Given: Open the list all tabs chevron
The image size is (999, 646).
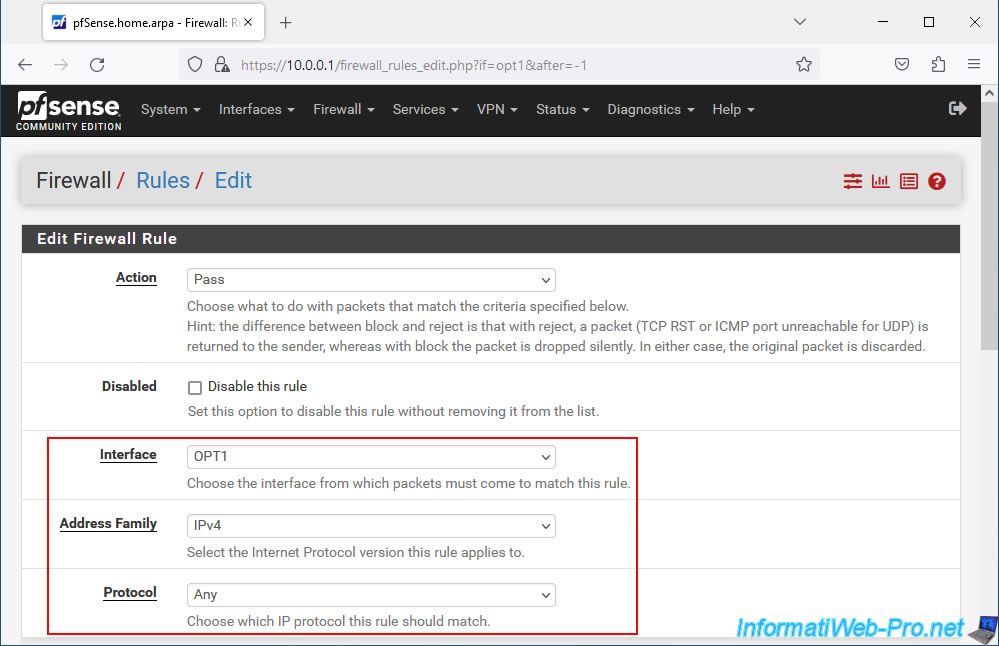Looking at the screenshot, I should (x=800, y=22).
